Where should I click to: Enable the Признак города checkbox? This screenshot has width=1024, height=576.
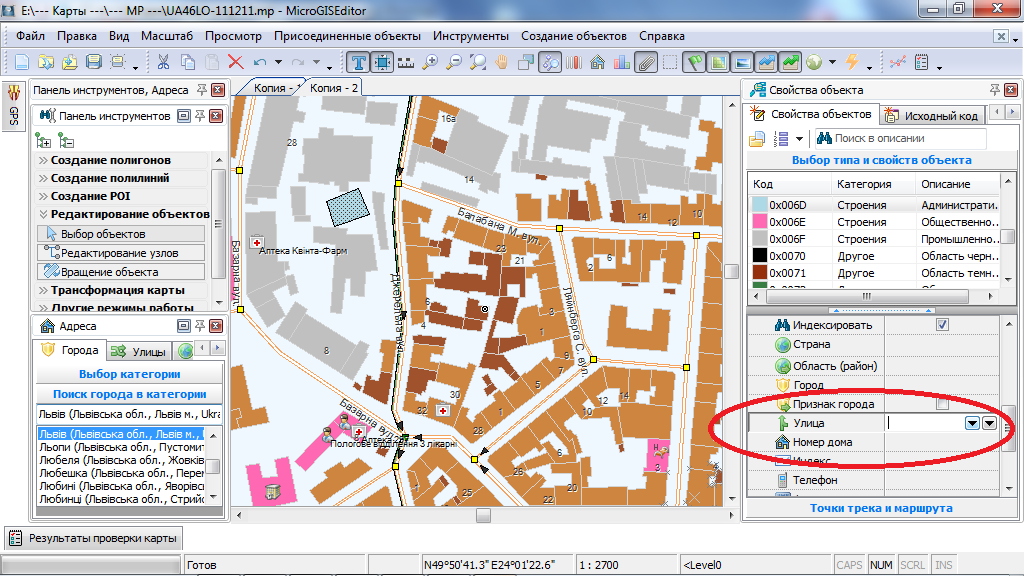(x=941, y=404)
